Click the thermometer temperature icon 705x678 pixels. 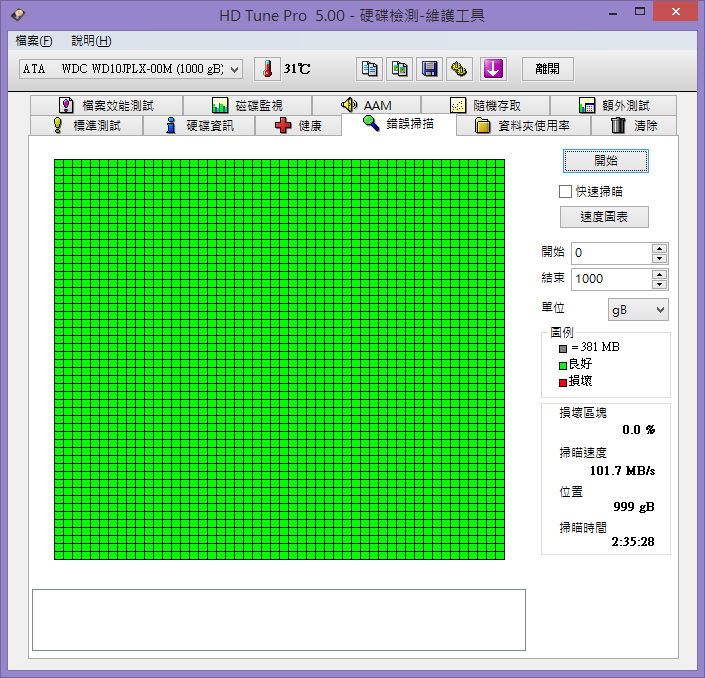click(x=268, y=69)
